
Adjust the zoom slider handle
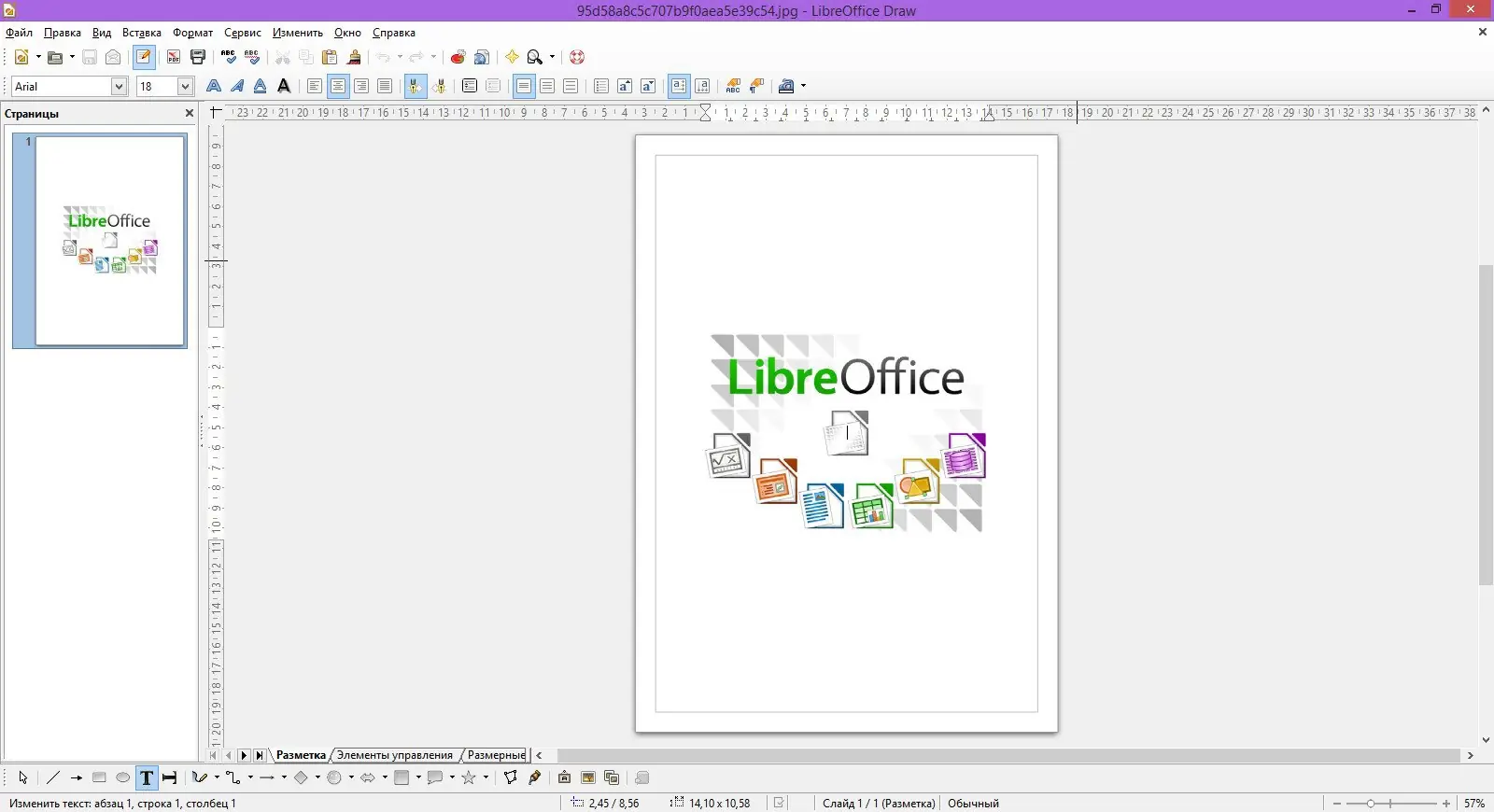[1371, 804]
